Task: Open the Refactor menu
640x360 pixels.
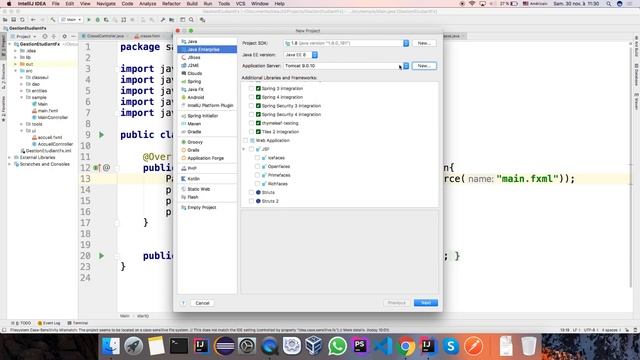Action: point(171,4)
